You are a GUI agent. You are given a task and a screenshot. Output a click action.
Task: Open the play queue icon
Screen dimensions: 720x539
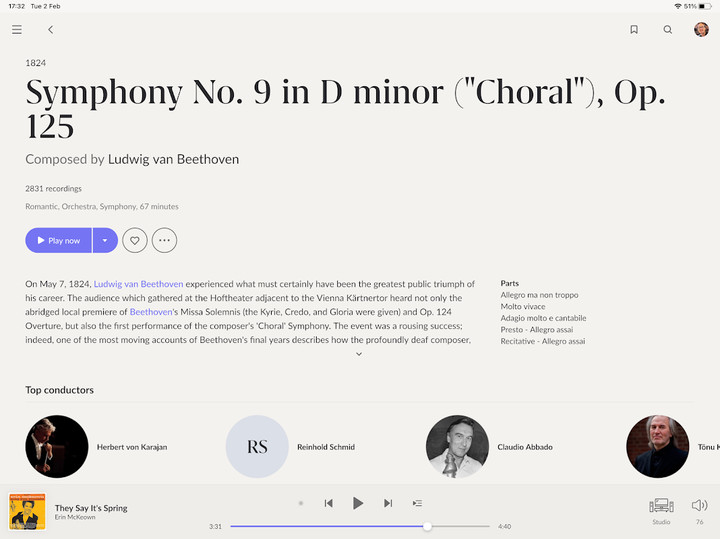coord(417,503)
